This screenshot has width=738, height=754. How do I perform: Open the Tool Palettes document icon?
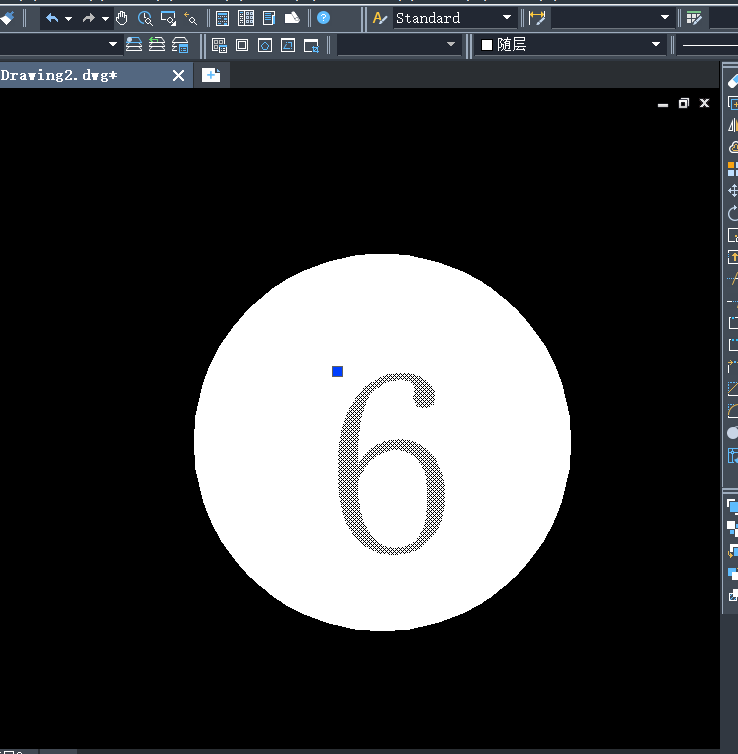point(269,19)
